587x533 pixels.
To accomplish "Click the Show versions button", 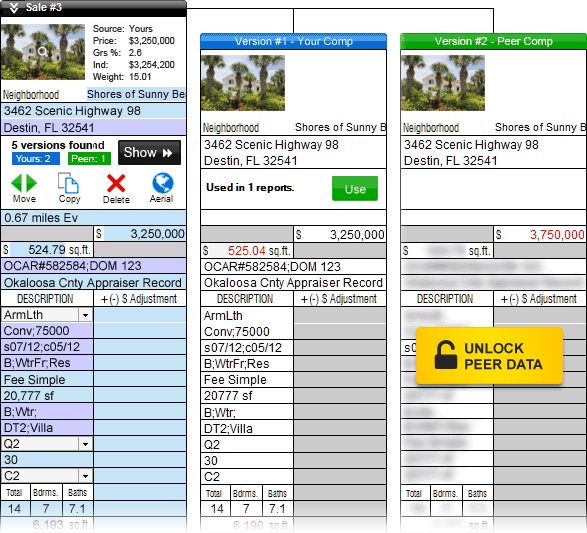I will pyautogui.click(x=149, y=153).
